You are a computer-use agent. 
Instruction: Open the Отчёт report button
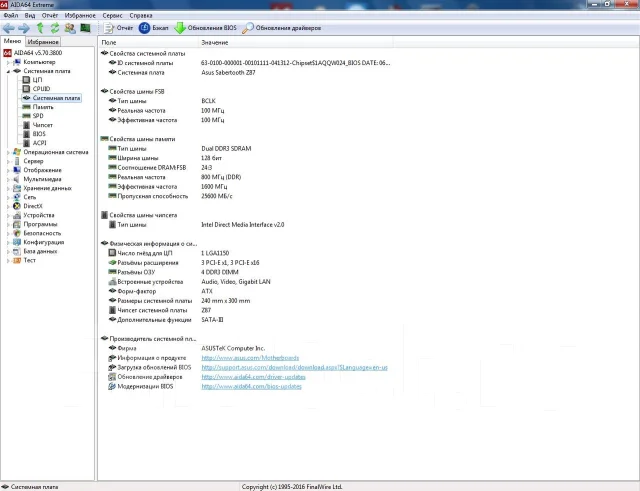(x=118, y=28)
